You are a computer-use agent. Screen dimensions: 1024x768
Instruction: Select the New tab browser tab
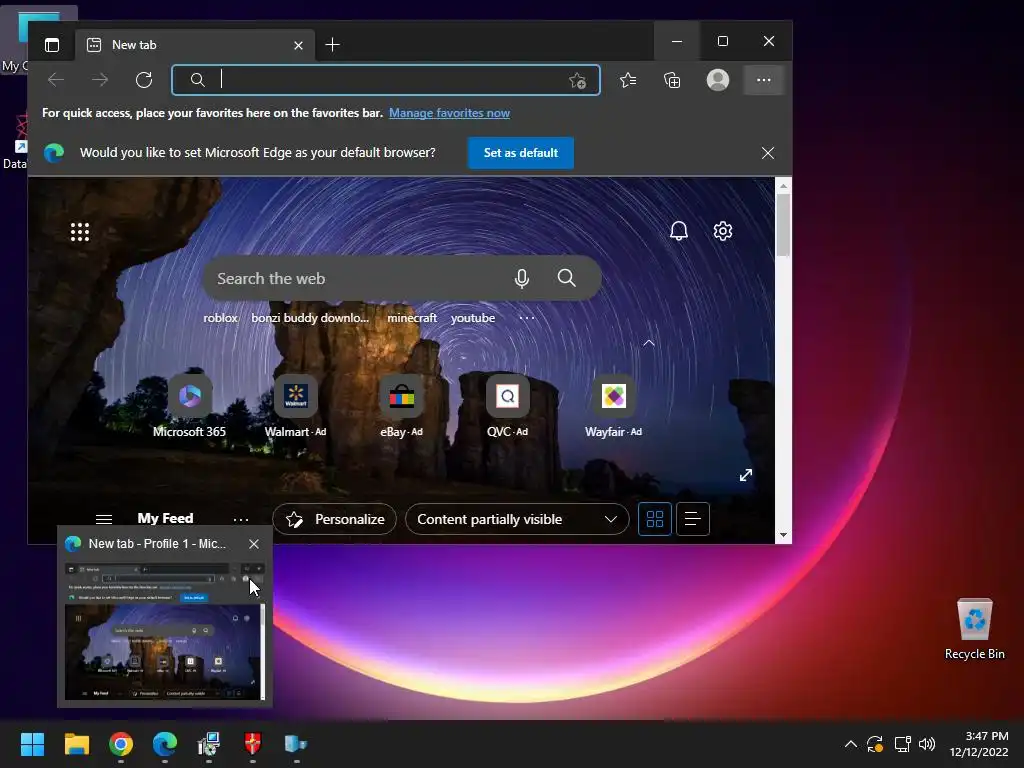pos(195,45)
